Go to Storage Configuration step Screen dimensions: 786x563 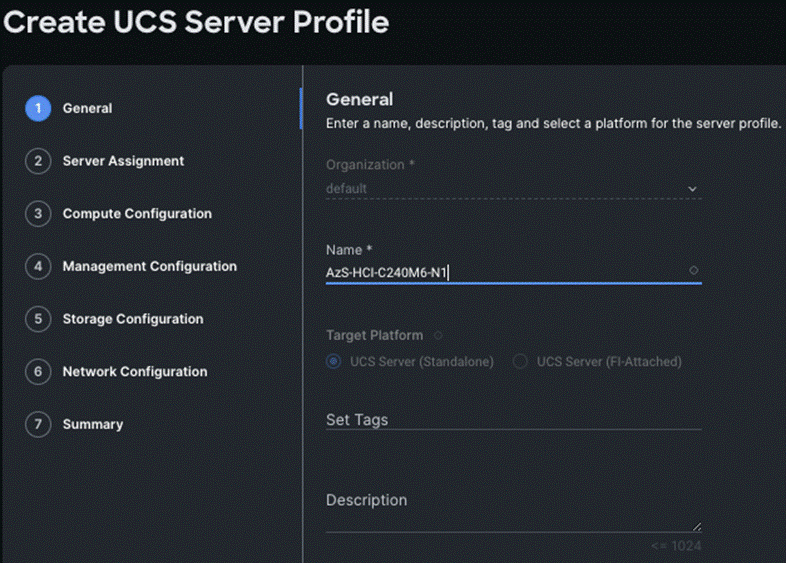tap(133, 319)
